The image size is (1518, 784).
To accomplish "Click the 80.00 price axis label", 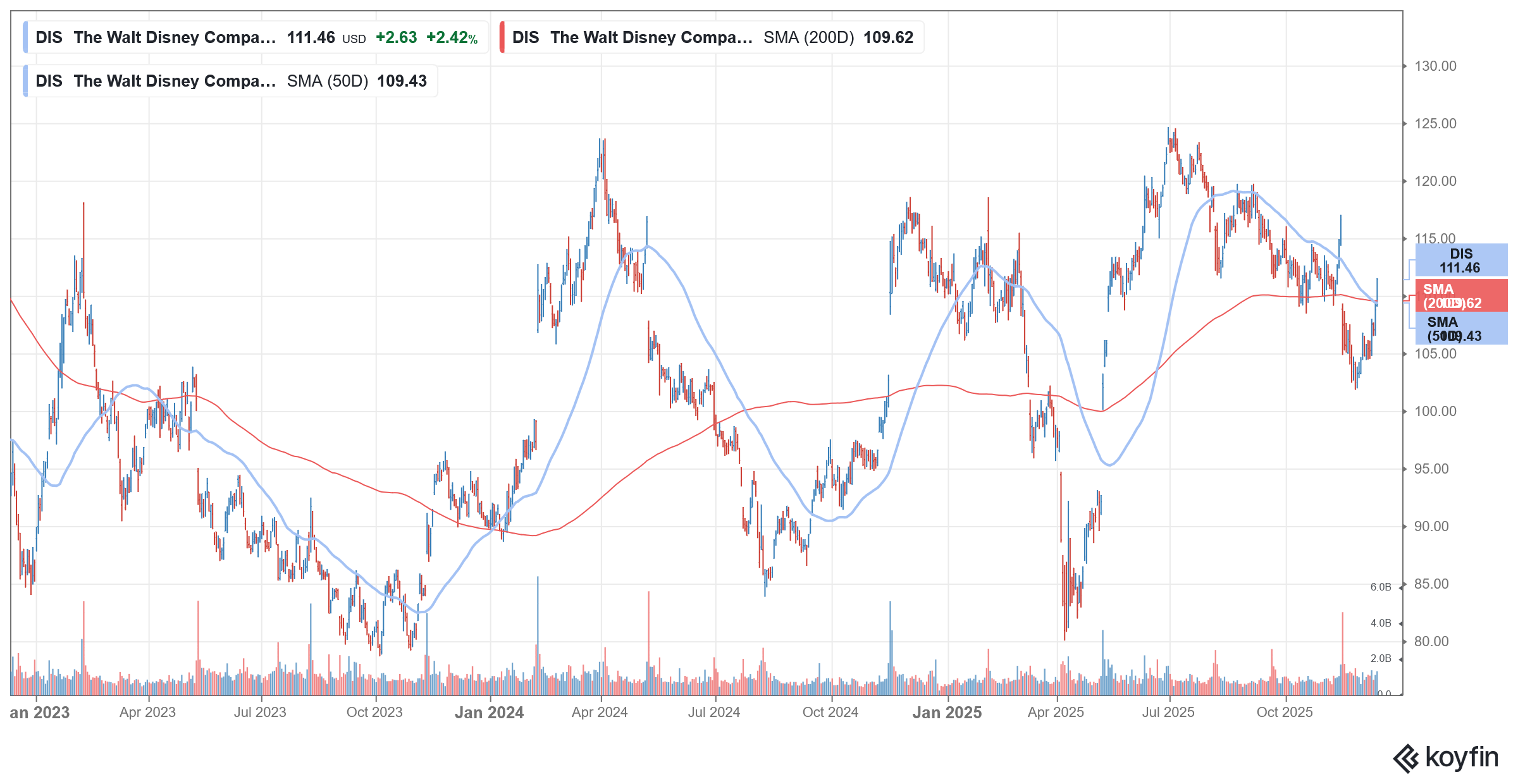I will point(1431,641).
